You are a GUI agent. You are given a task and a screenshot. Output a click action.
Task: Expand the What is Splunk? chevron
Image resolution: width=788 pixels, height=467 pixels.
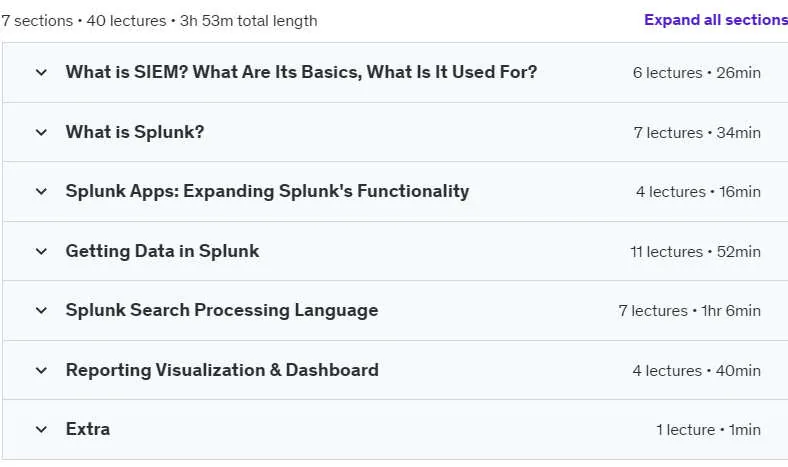coord(41,132)
